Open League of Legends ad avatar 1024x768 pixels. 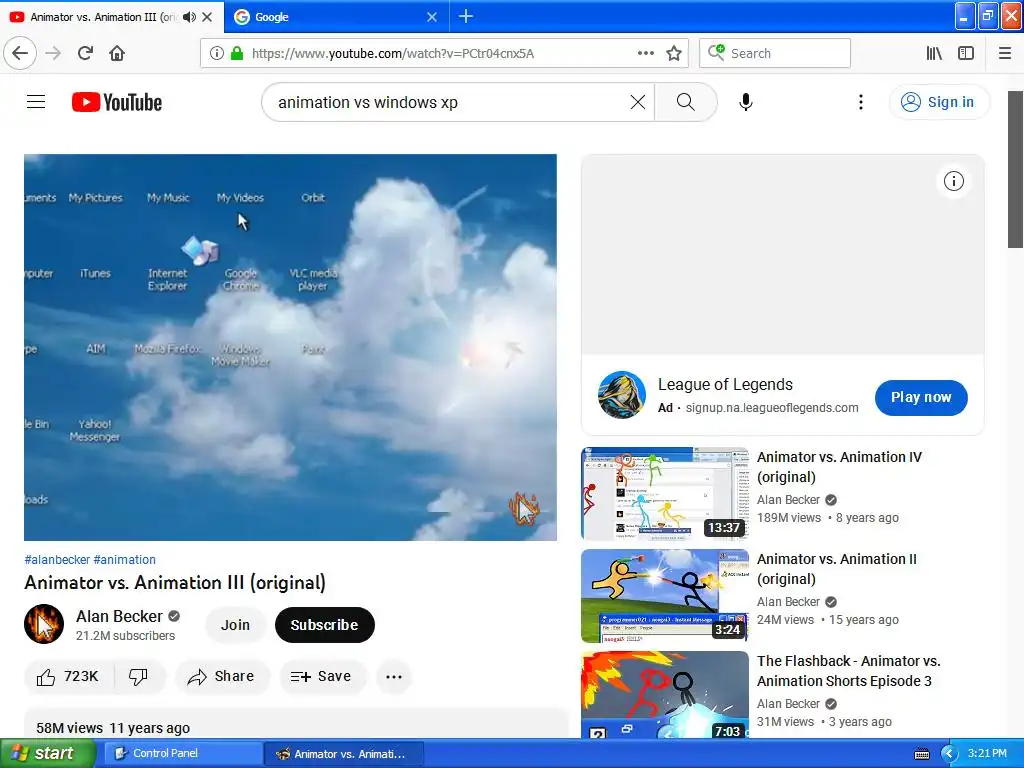pyautogui.click(x=621, y=395)
